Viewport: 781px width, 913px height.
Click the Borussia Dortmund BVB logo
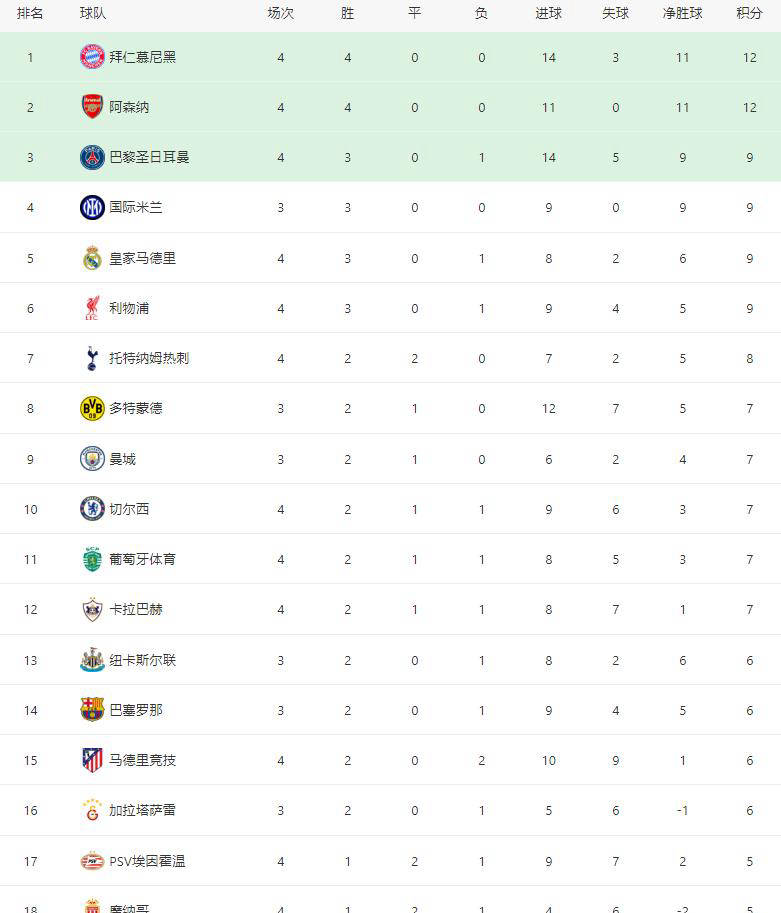tap(92, 408)
